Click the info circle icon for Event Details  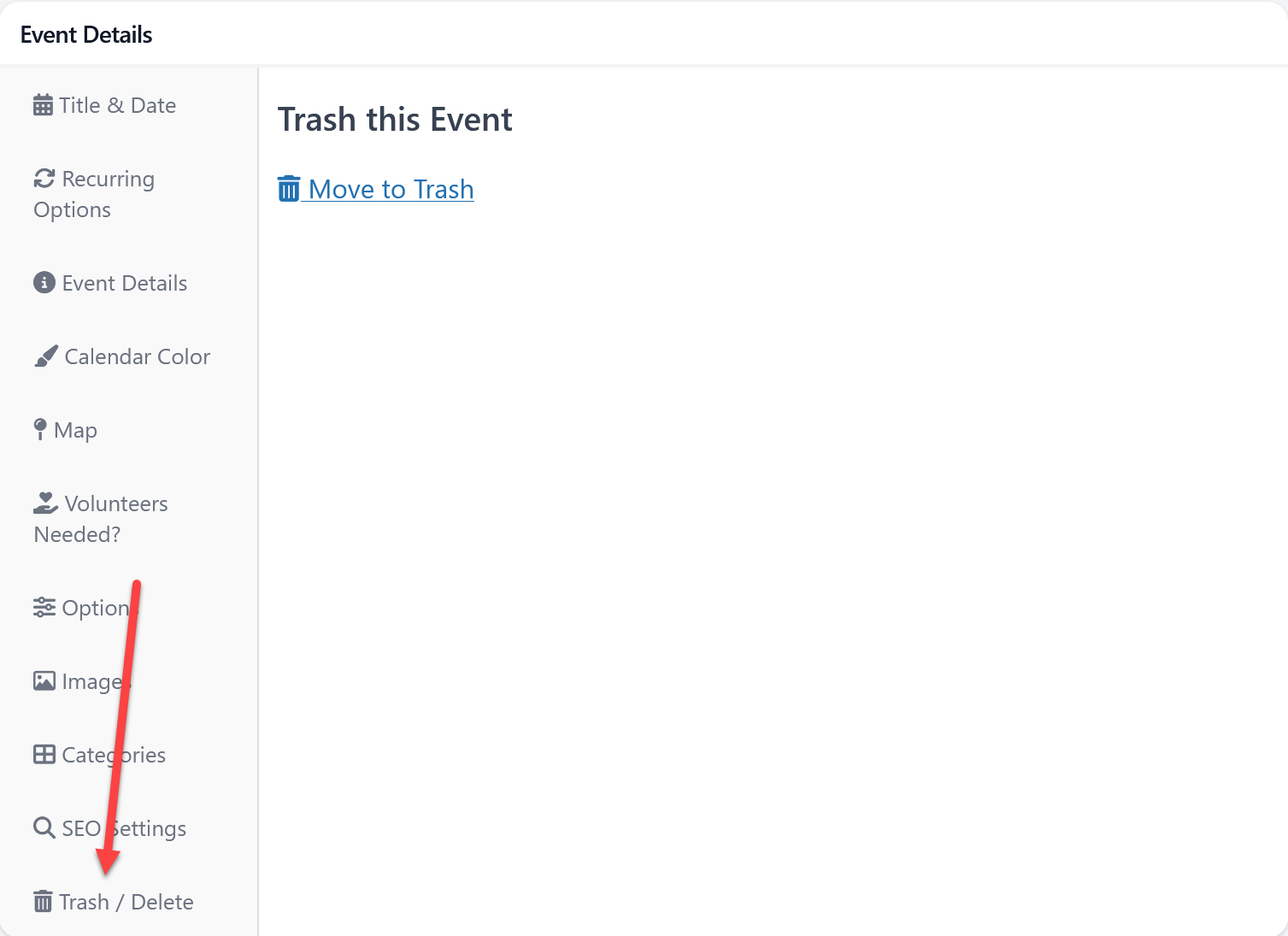(x=44, y=283)
